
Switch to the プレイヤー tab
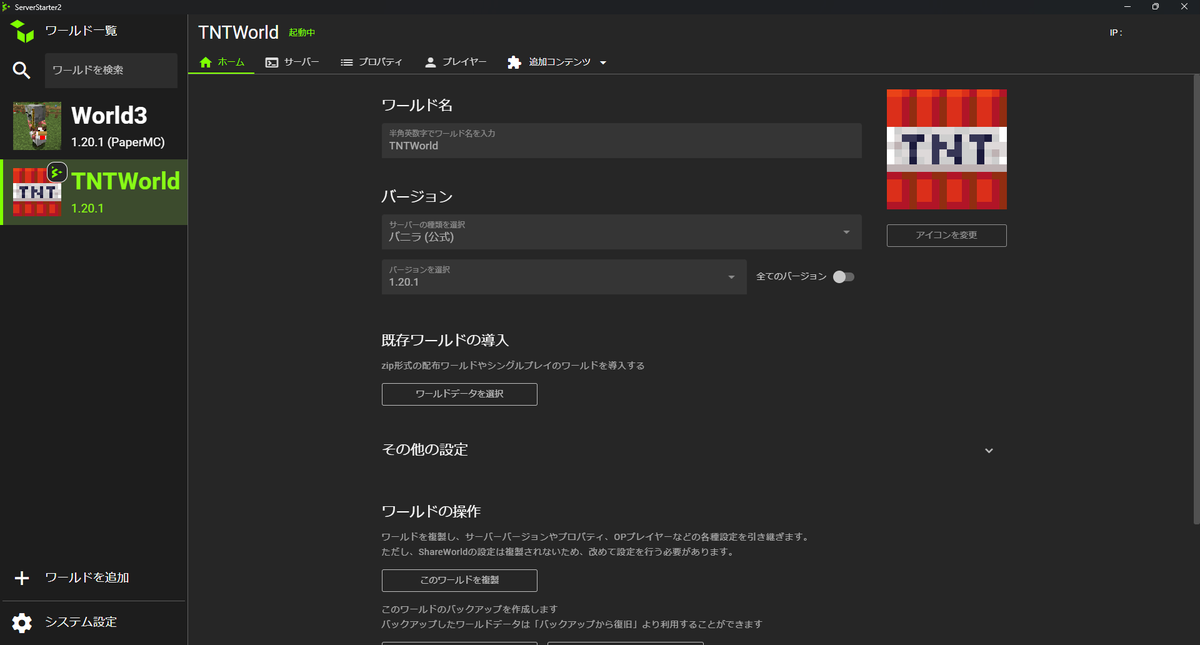pos(455,62)
